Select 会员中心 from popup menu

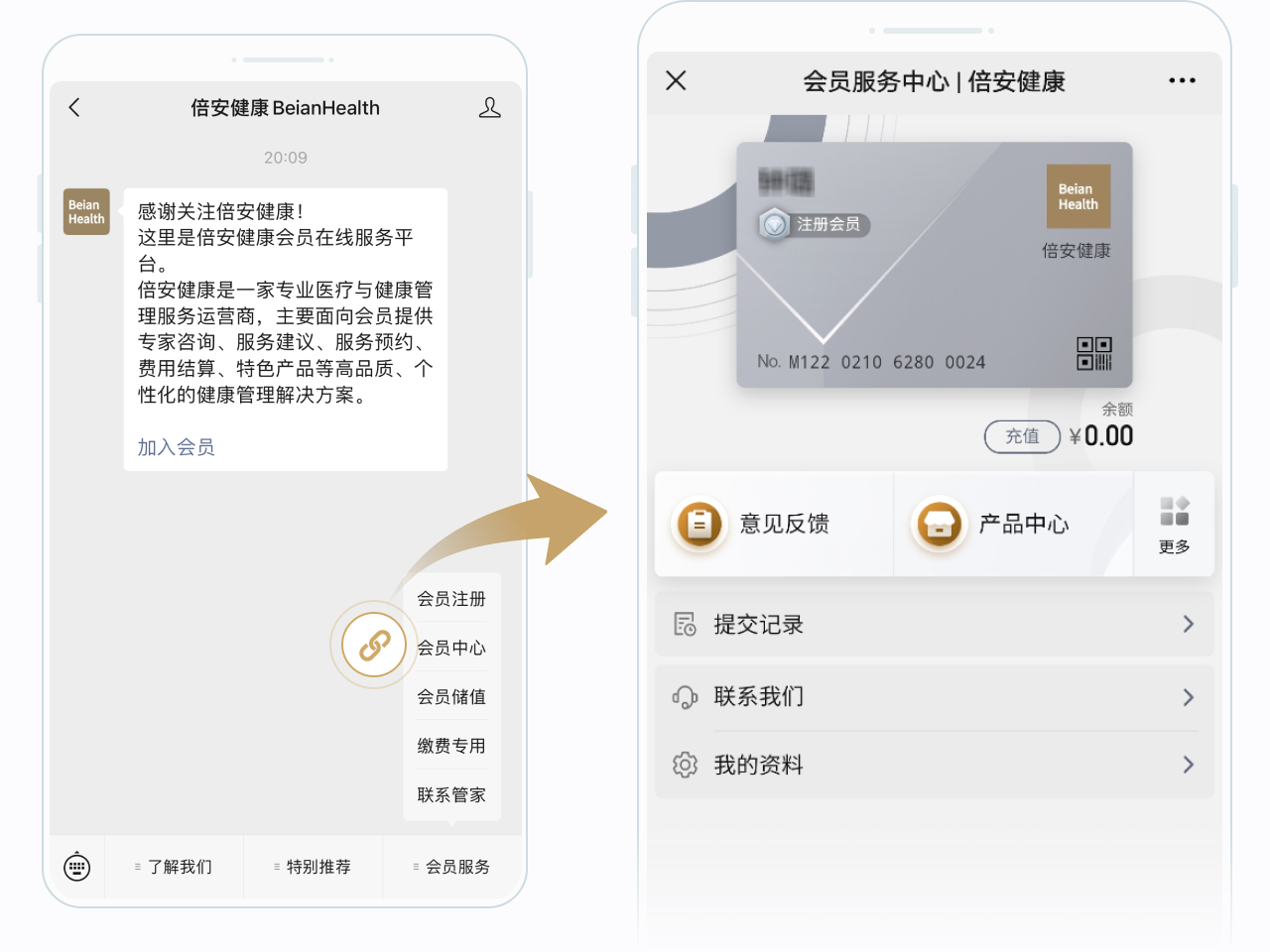click(x=451, y=648)
